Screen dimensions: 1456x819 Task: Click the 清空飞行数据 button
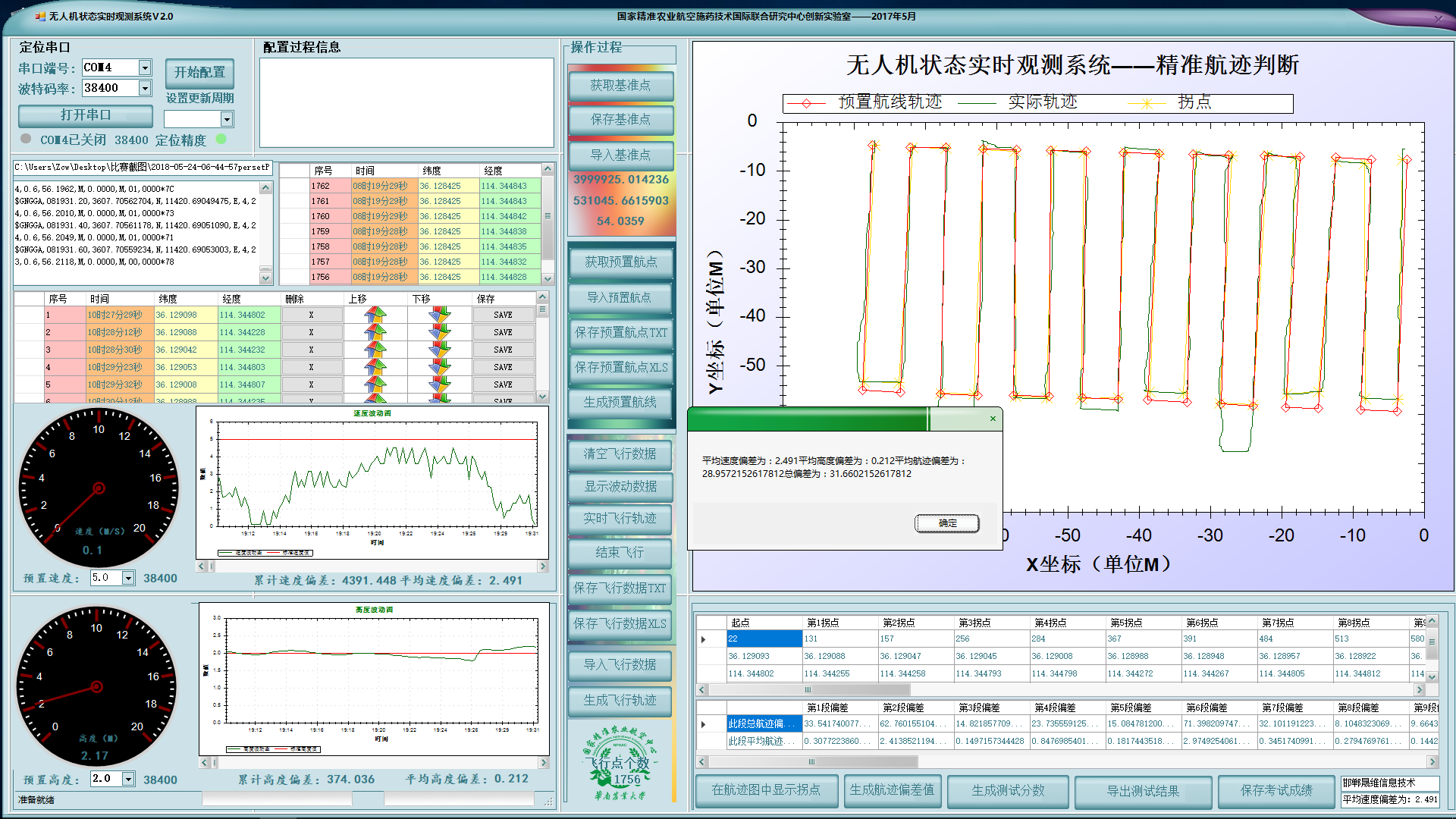(620, 453)
